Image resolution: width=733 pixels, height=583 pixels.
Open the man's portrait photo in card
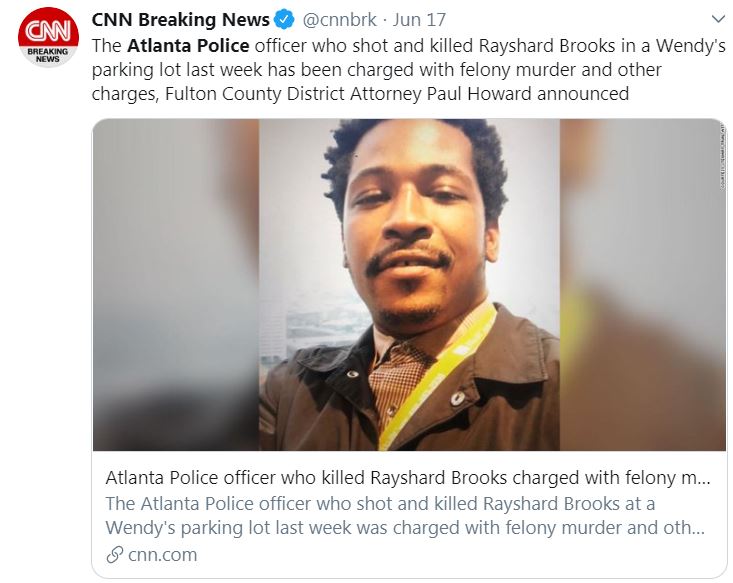click(409, 285)
